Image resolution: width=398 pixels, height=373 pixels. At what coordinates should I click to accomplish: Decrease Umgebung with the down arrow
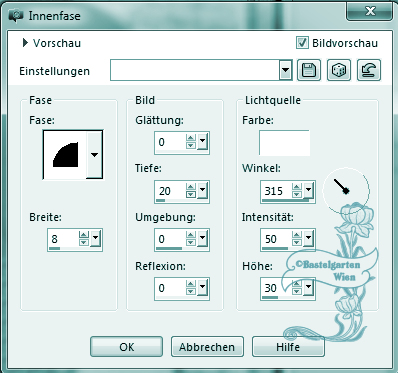[x=191, y=242]
